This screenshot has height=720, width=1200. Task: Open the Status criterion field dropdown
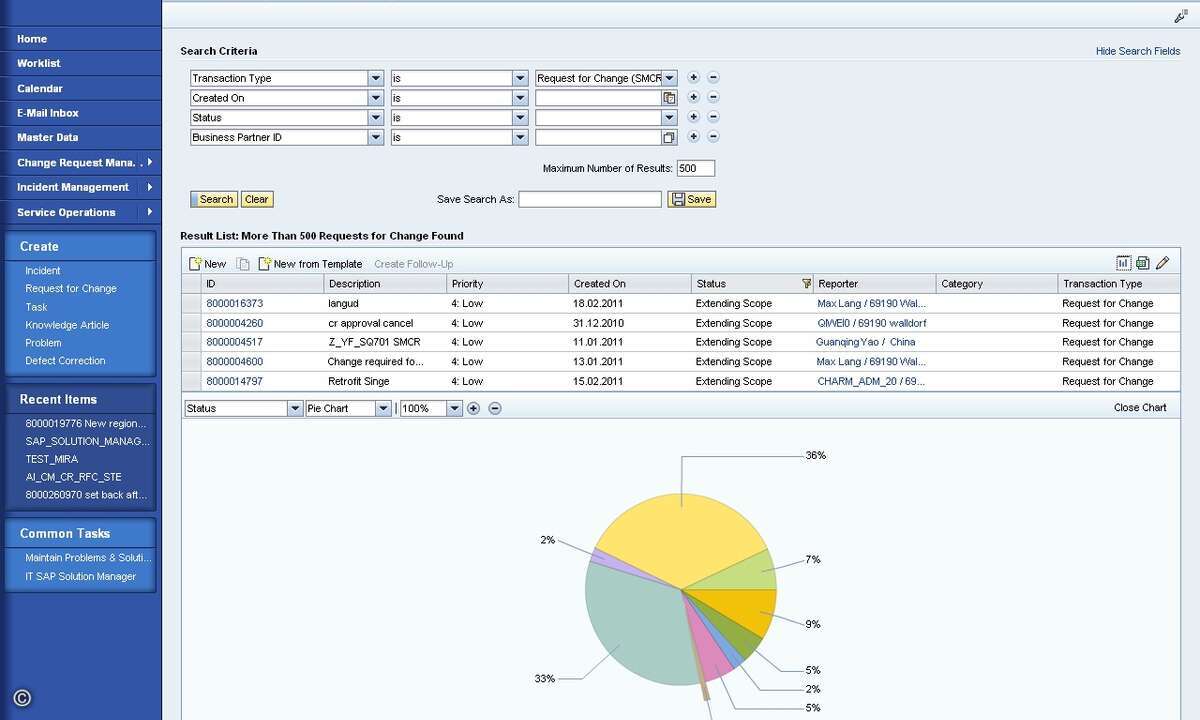(376, 117)
